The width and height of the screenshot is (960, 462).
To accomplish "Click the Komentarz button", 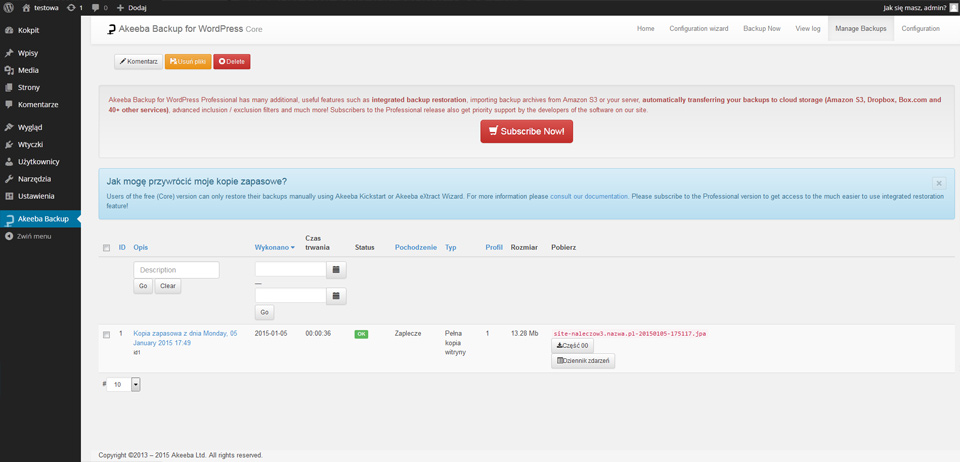I will (x=138, y=62).
